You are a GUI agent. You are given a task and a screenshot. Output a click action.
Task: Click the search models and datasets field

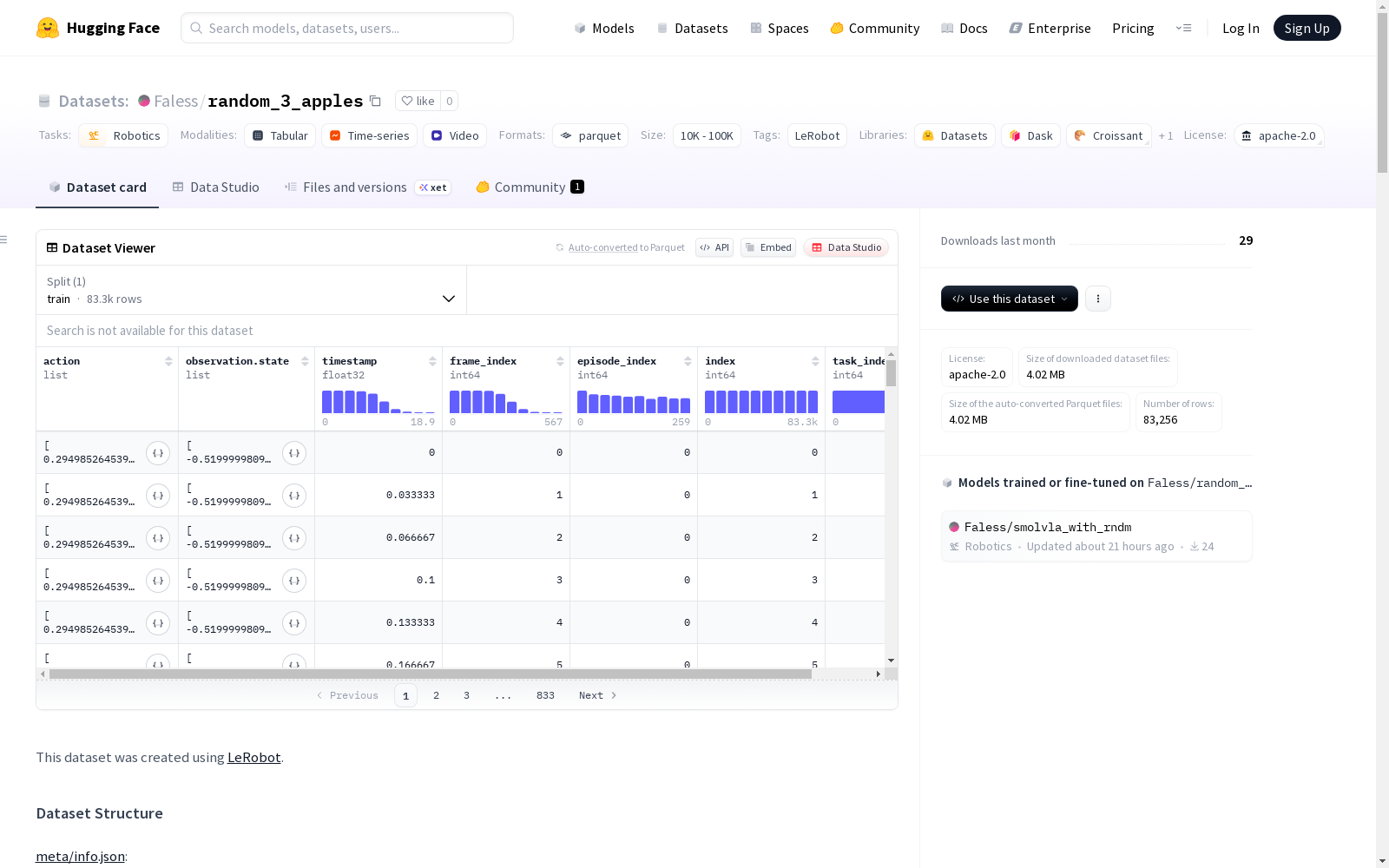[x=347, y=28]
